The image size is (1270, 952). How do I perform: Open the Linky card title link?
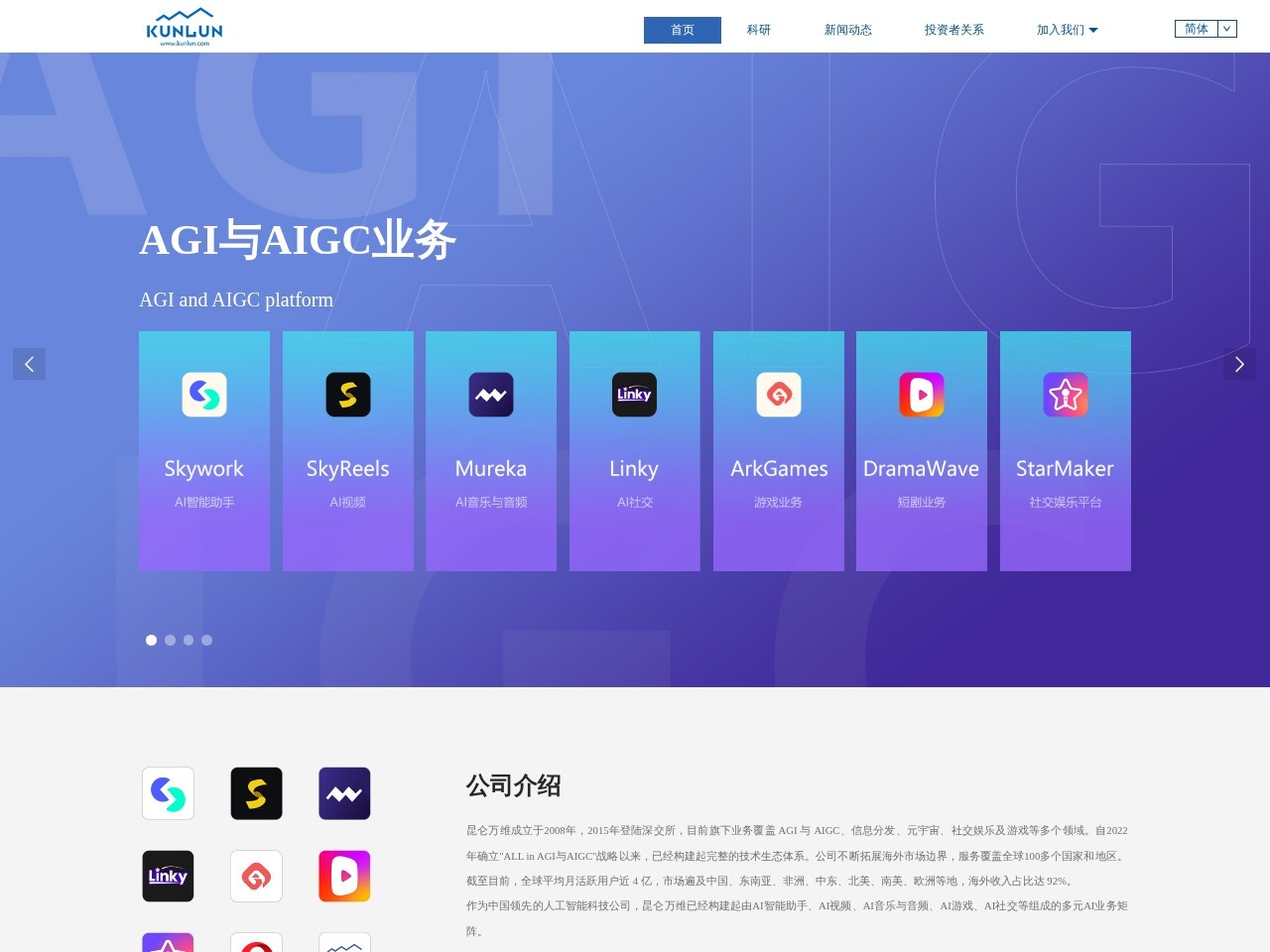point(634,469)
